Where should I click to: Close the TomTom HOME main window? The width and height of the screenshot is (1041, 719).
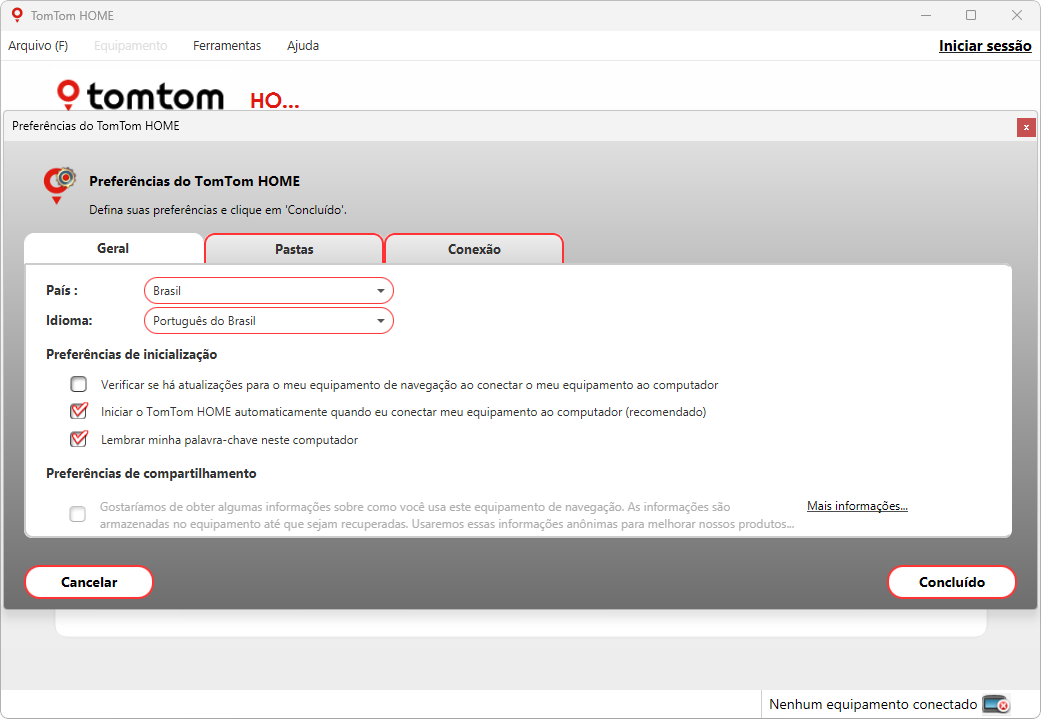click(1016, 15)
